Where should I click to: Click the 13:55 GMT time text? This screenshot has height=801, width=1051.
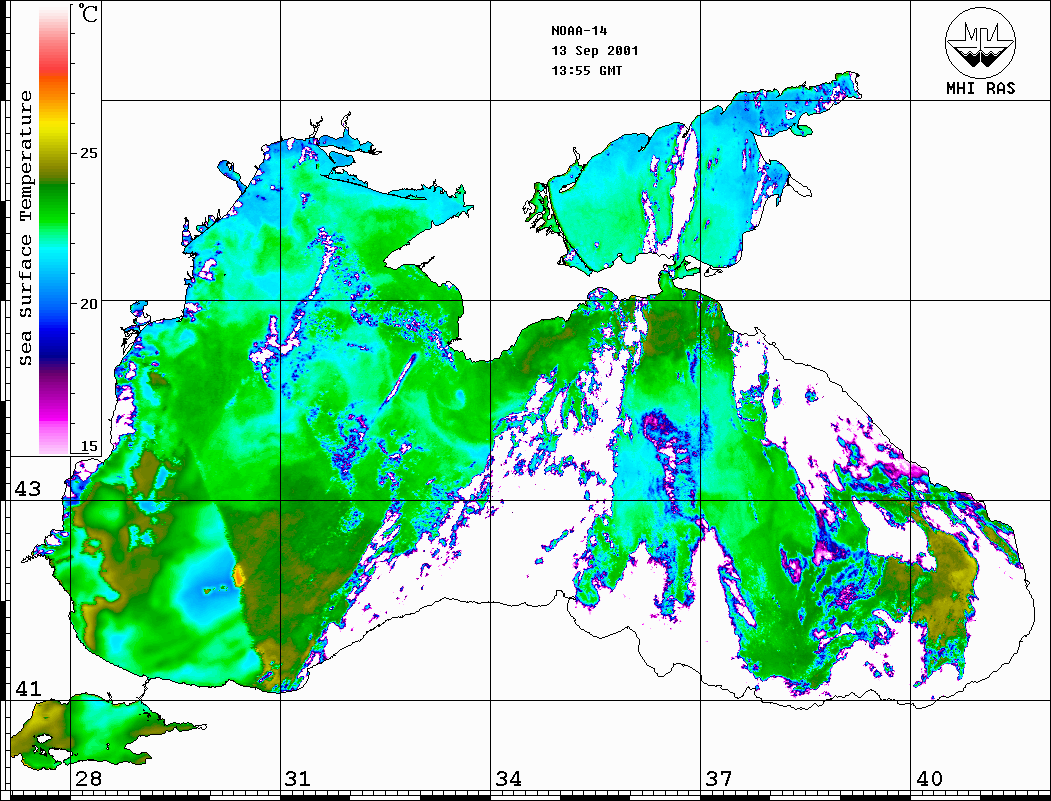(587, 71)
